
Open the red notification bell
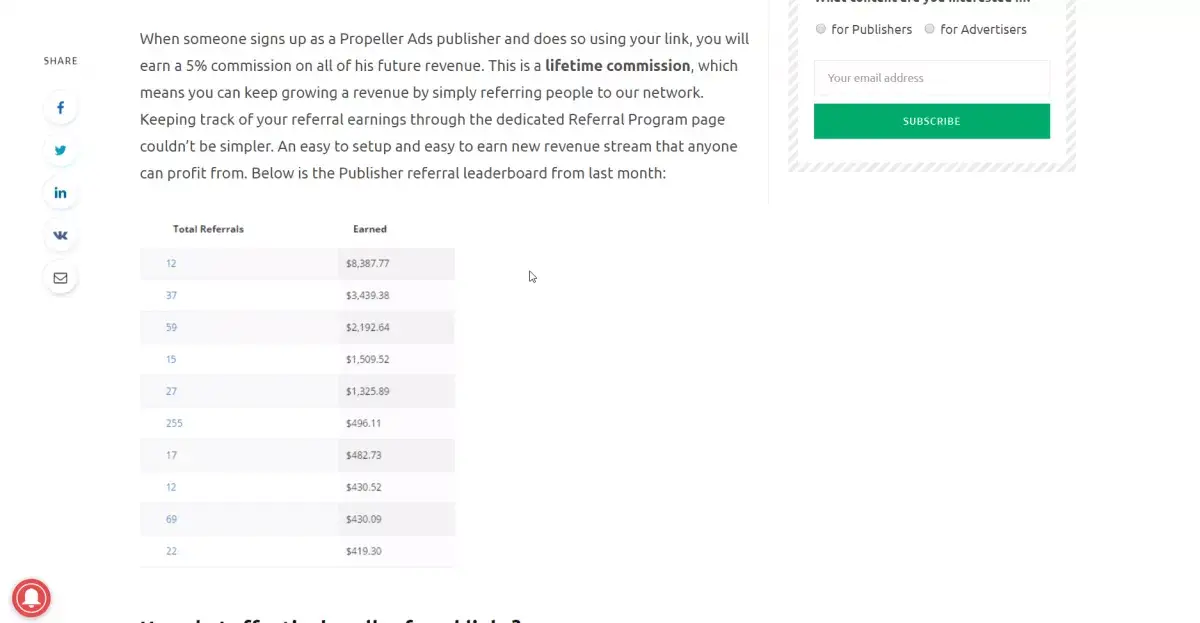31,598
